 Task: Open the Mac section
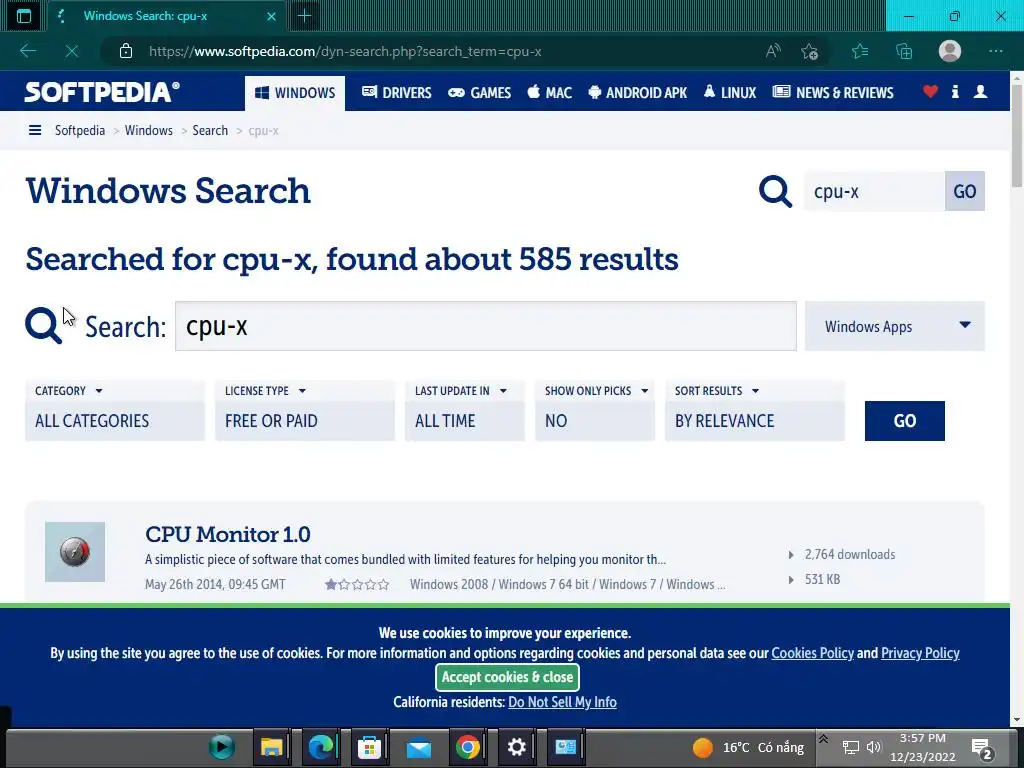(x=549, y=93)
